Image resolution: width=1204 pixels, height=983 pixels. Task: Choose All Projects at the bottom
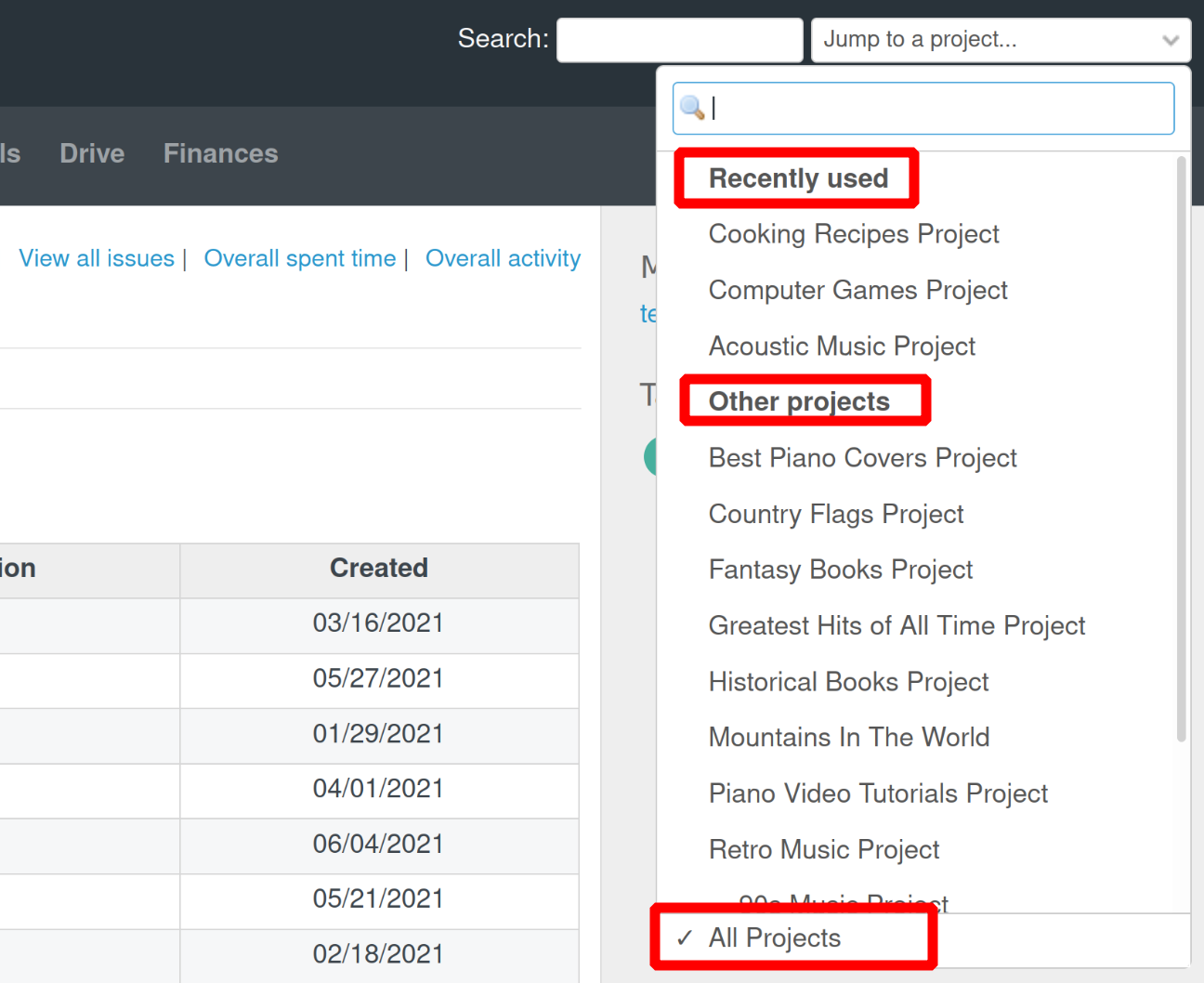(x=774, y=938)
